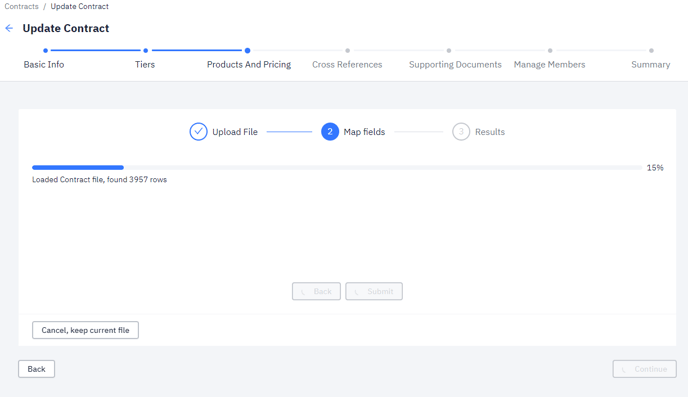
Task: Click the disabled Back button beside Submit
Action: (316, 291)
